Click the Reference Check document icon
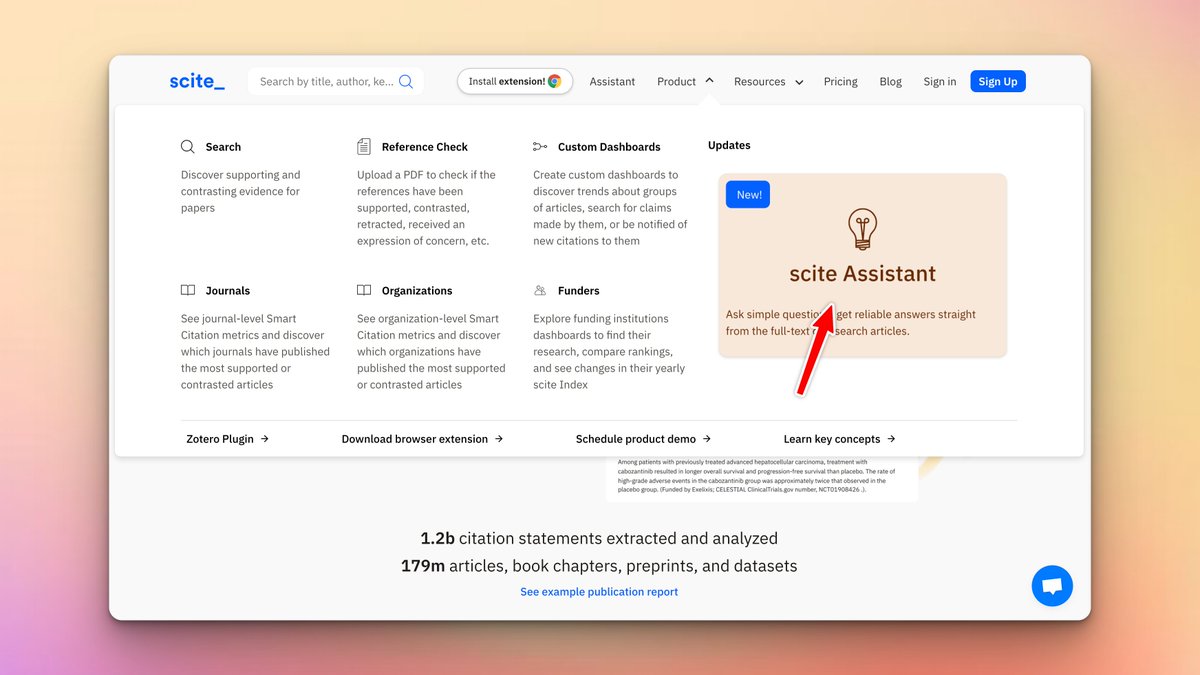The height and width of the screenshot is (675, 1200). tap(364, 146)
